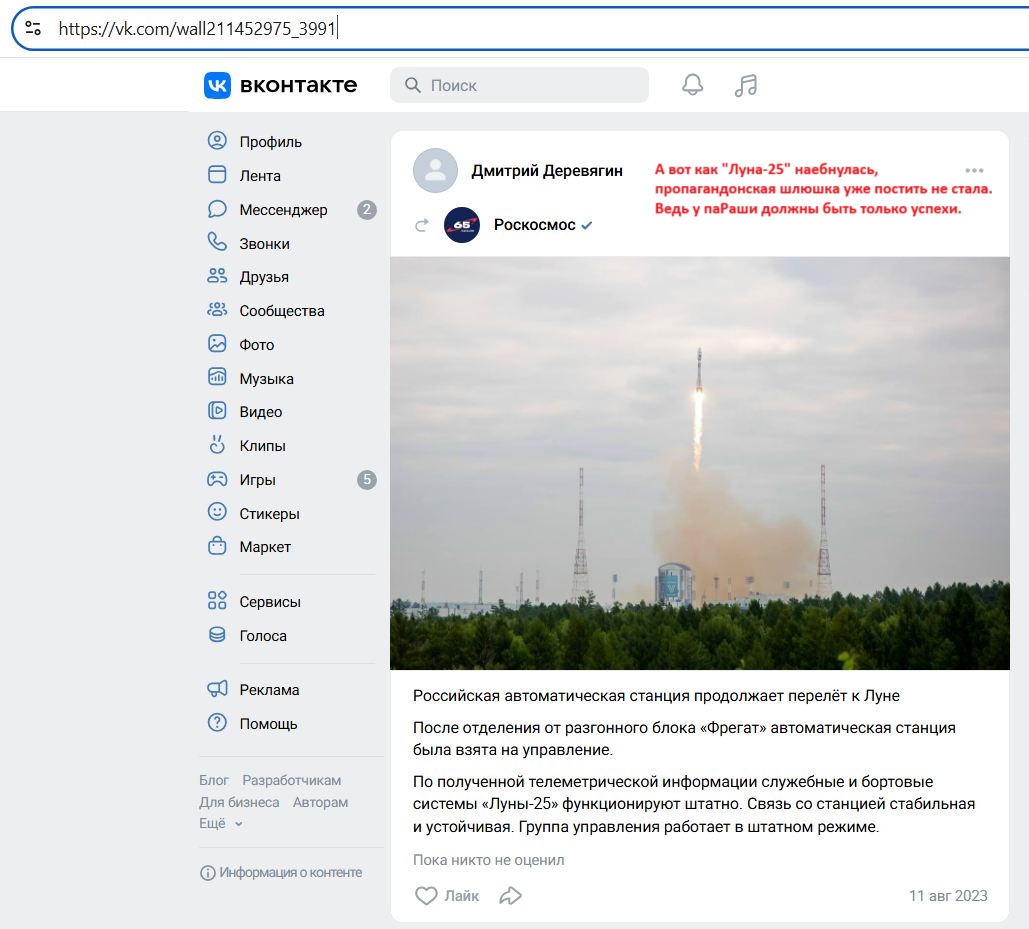The image size is (1029, 929).
Task: Click the Разработчикам footer link
Action: pos(291,780)
